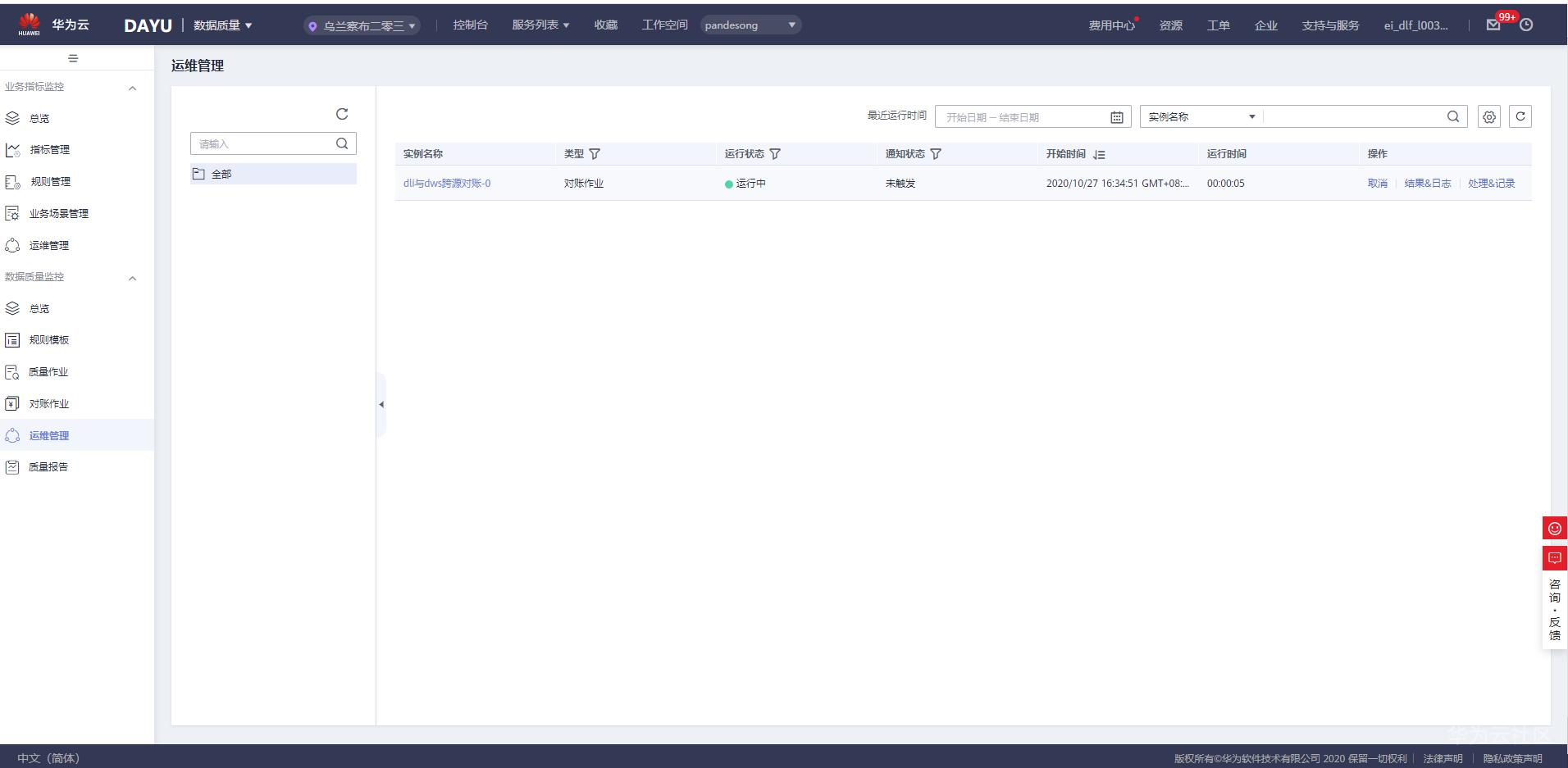Open 企业 in top bar

click(1266, 25)
